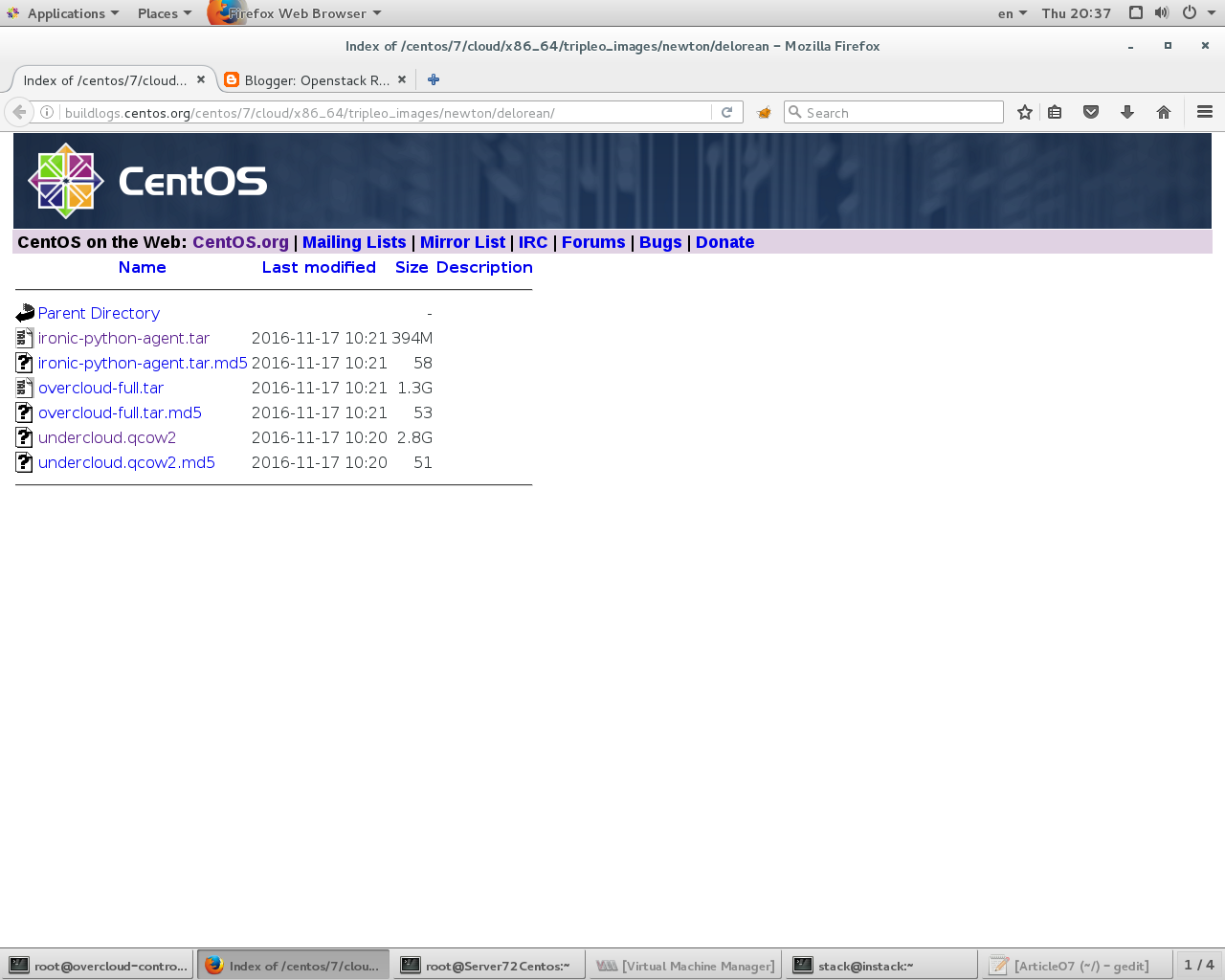1225x980 pixels.
Task: Click the accessibility icon in top panel
Action: [x=1135, y=12]
